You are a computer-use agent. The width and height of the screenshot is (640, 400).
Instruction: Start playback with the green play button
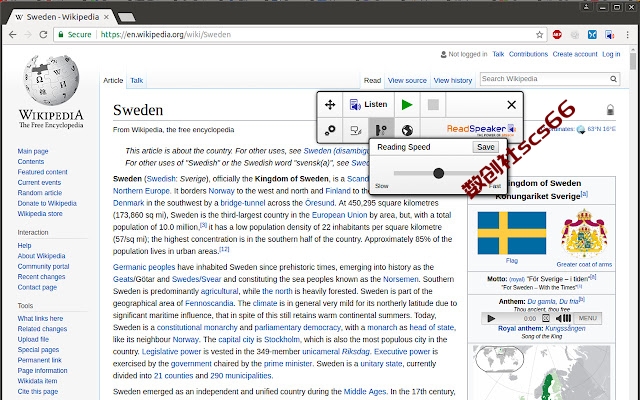tap(407, 104)
